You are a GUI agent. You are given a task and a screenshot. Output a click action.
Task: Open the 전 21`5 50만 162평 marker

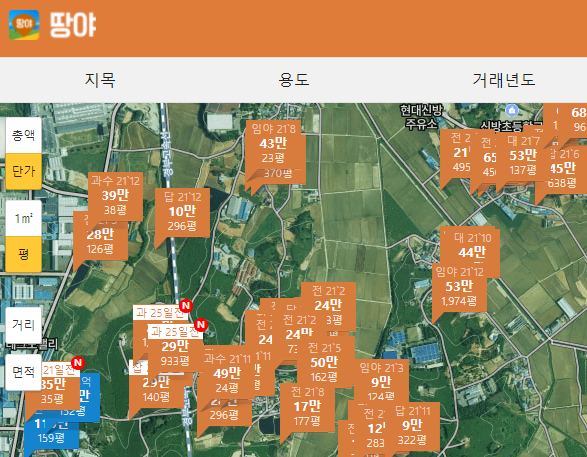pyautogui.click(x=324, y=362)
